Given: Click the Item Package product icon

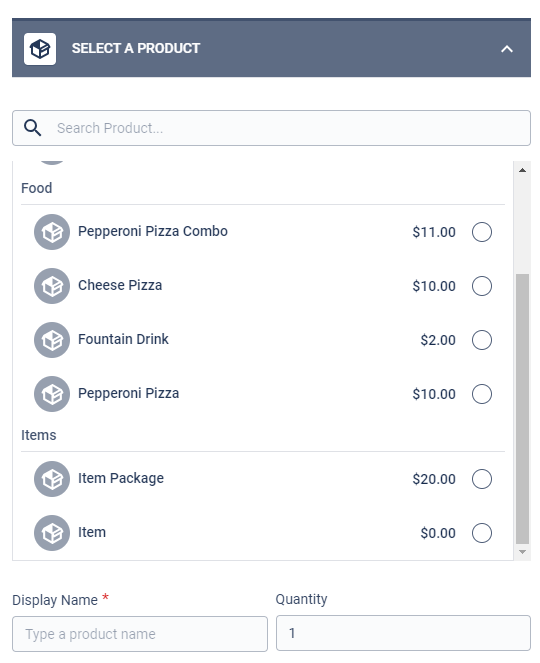Looking at the screenshot, I should pos(52,479).
